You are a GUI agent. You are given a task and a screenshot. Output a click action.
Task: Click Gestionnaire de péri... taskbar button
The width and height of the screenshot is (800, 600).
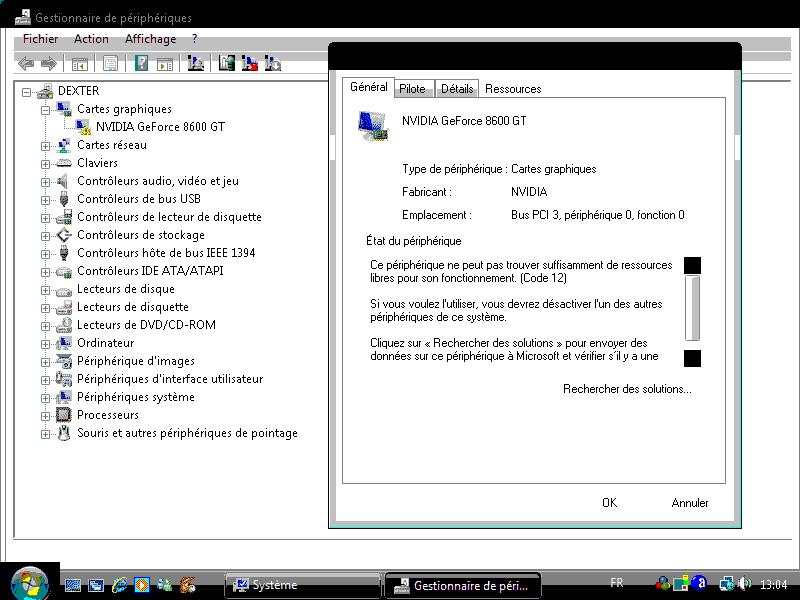(x=462, y=585)
